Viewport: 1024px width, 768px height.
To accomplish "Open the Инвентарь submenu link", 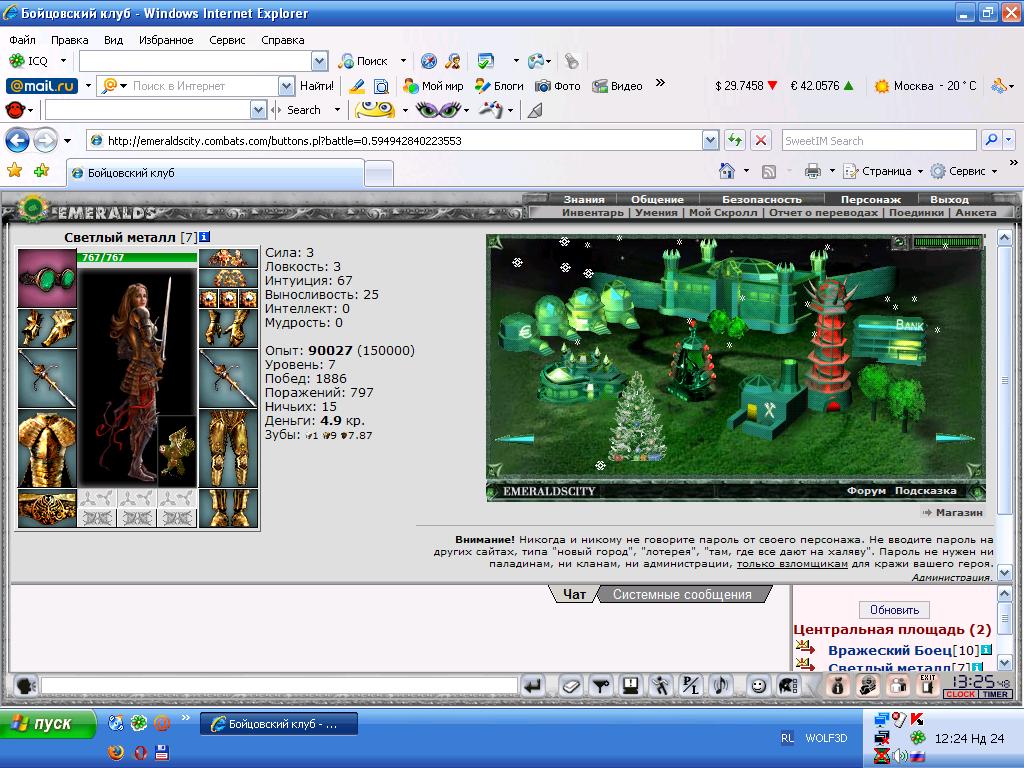I will coord(592,212).
